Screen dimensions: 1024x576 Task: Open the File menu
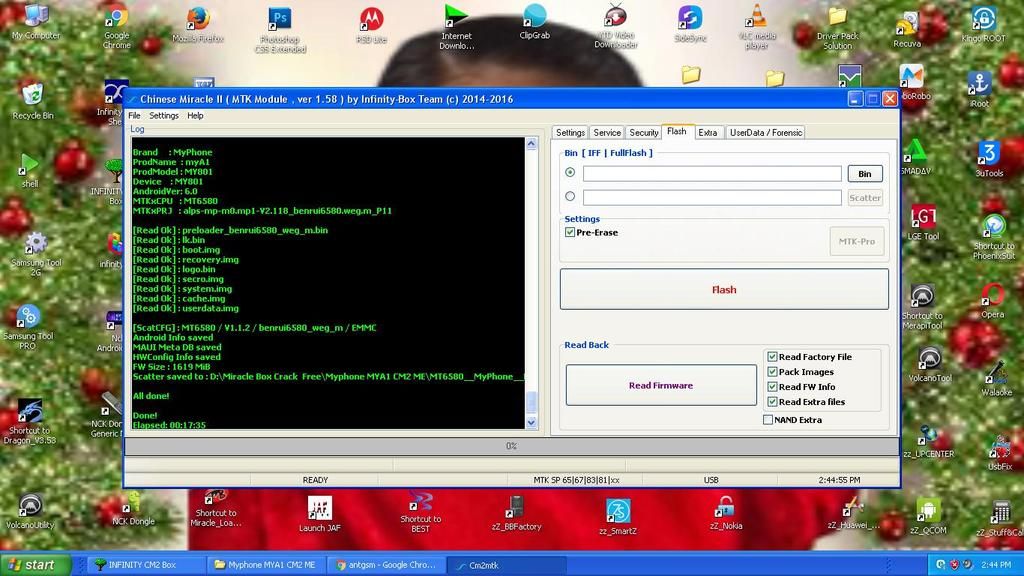click(135, 116)
